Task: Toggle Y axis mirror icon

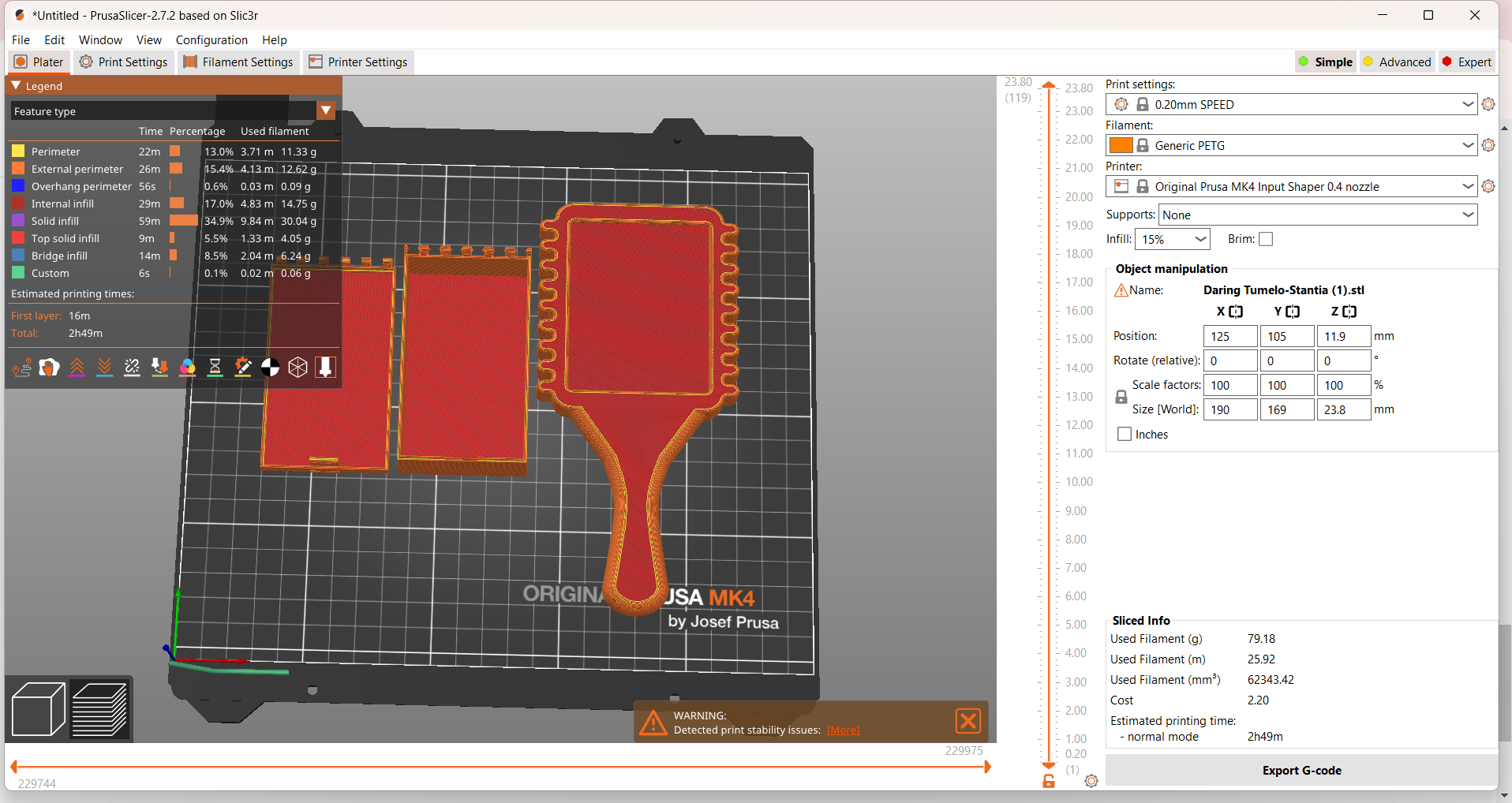Action: tap(1293, 312)
